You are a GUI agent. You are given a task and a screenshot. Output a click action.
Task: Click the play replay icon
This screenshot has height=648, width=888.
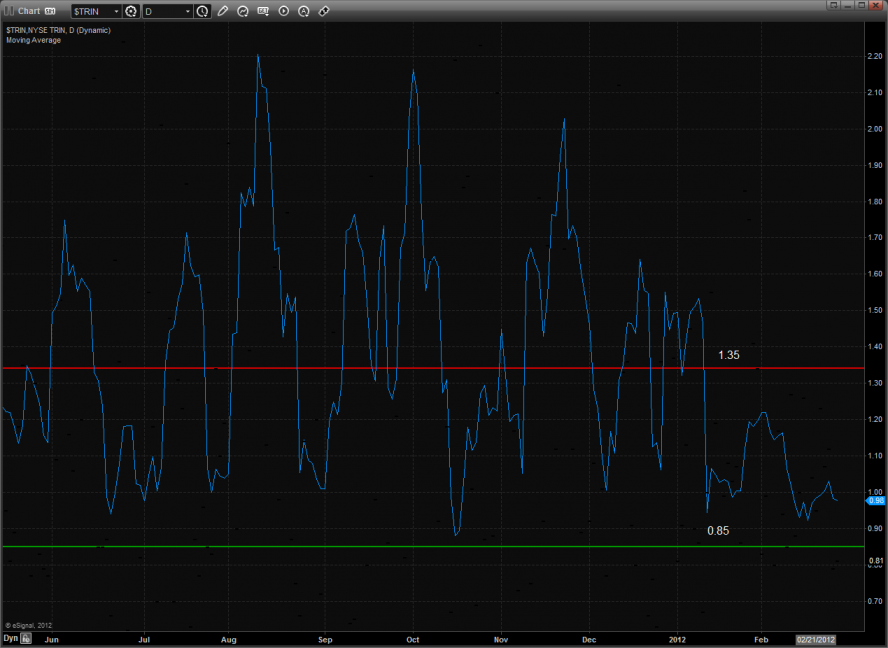(x=284, y=11)
